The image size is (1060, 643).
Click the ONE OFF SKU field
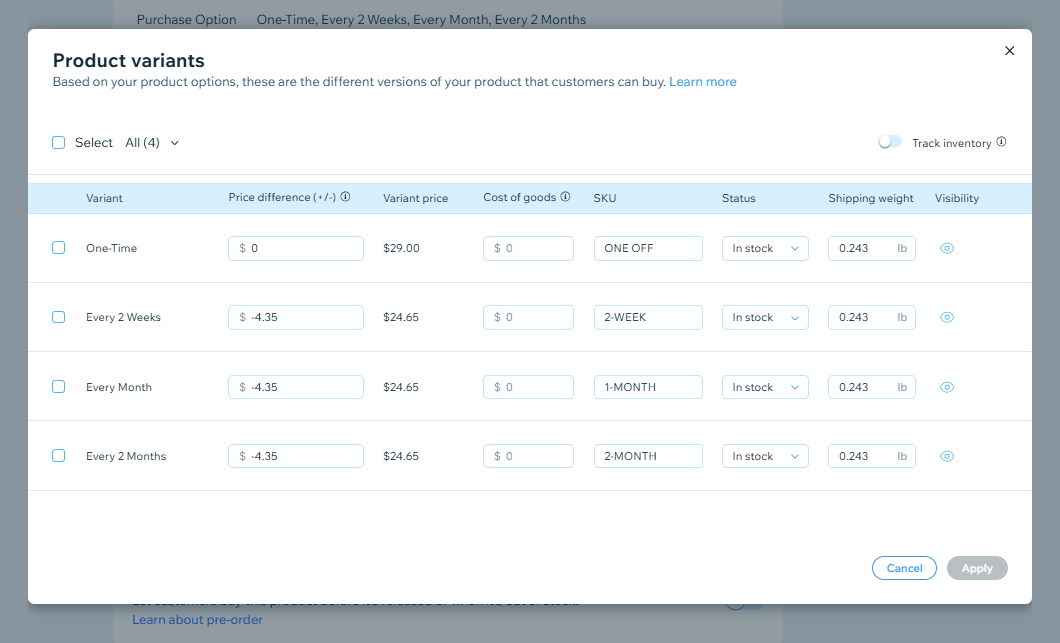[x=648, y=248]
